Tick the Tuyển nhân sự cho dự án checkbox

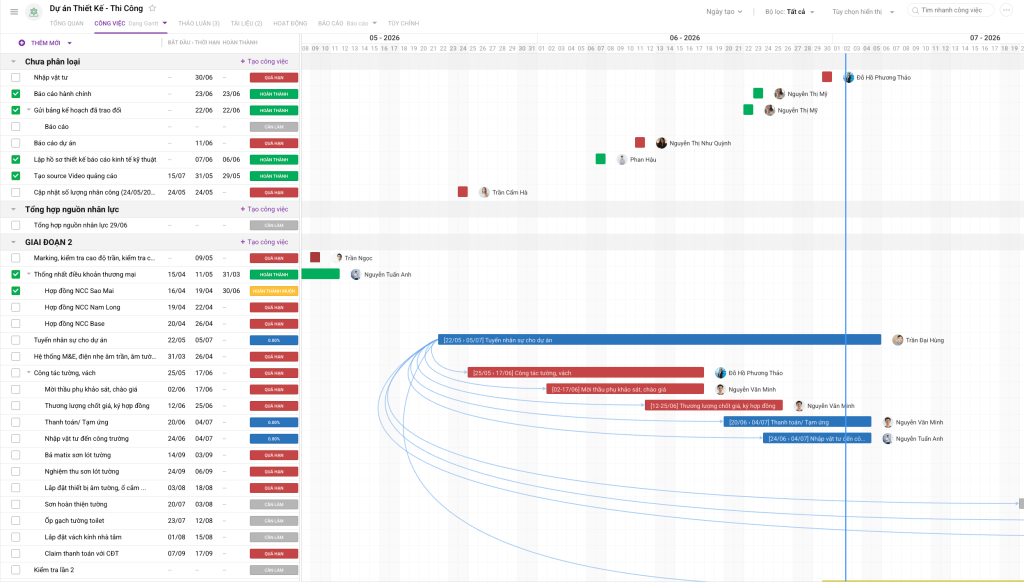16,340
